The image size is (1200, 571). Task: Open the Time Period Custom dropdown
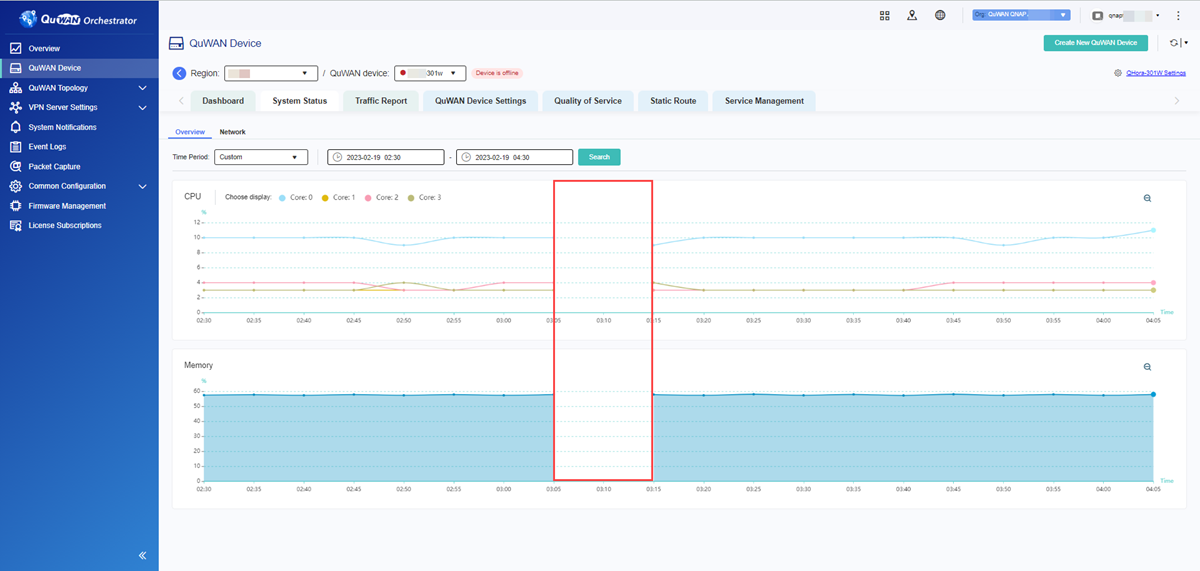261,157
